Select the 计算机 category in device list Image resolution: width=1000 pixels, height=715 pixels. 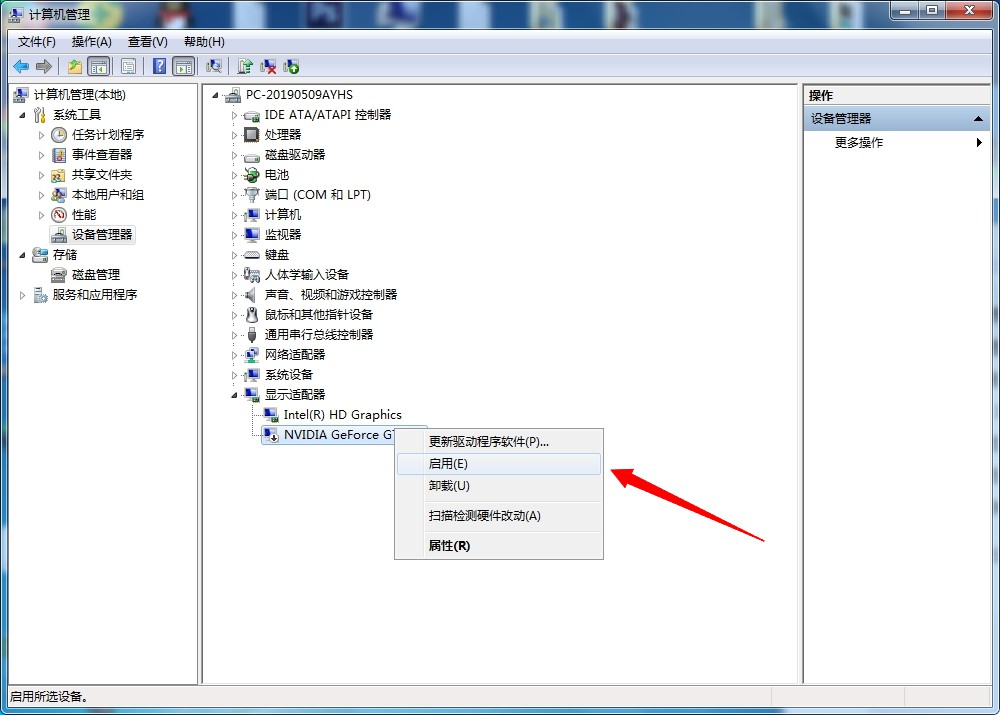[x=283, y=215]
